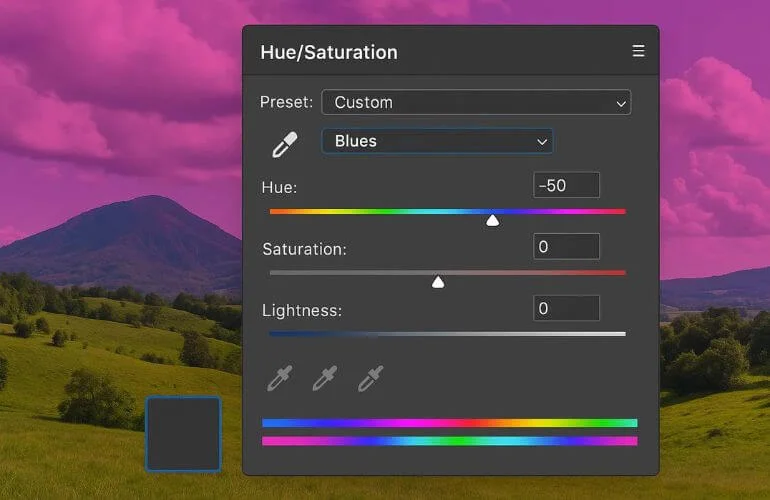Click the dark square swatch with blue outline
Screen dimensions: 770x500
click(183, 433)
